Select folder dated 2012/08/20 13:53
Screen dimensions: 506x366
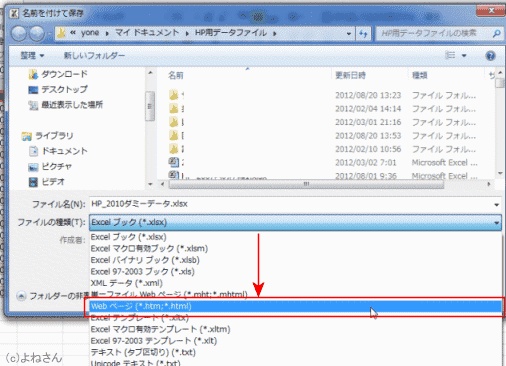pos(323,136)
